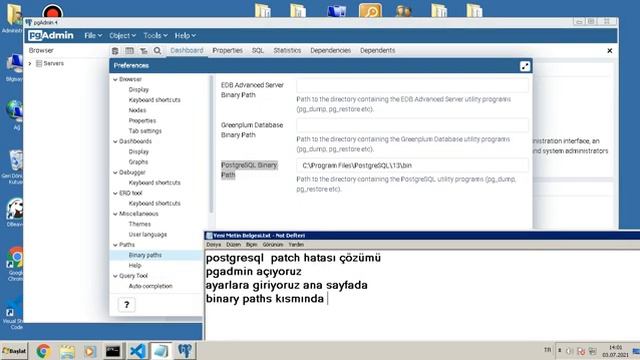Click the TR language indicator in tray

click(547, 350)
